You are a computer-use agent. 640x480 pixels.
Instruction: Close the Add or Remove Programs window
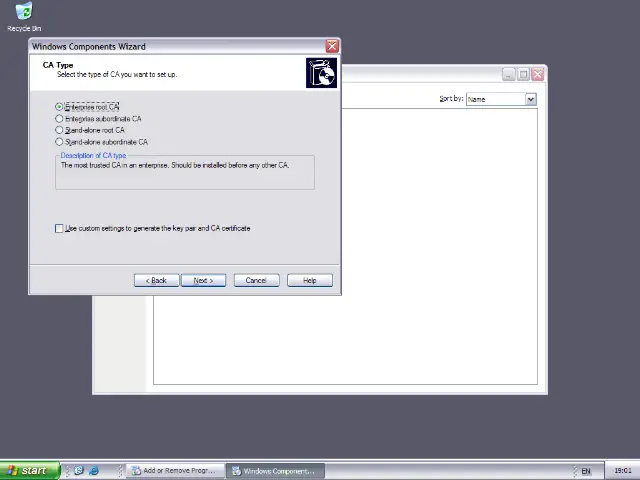point(538,74)
